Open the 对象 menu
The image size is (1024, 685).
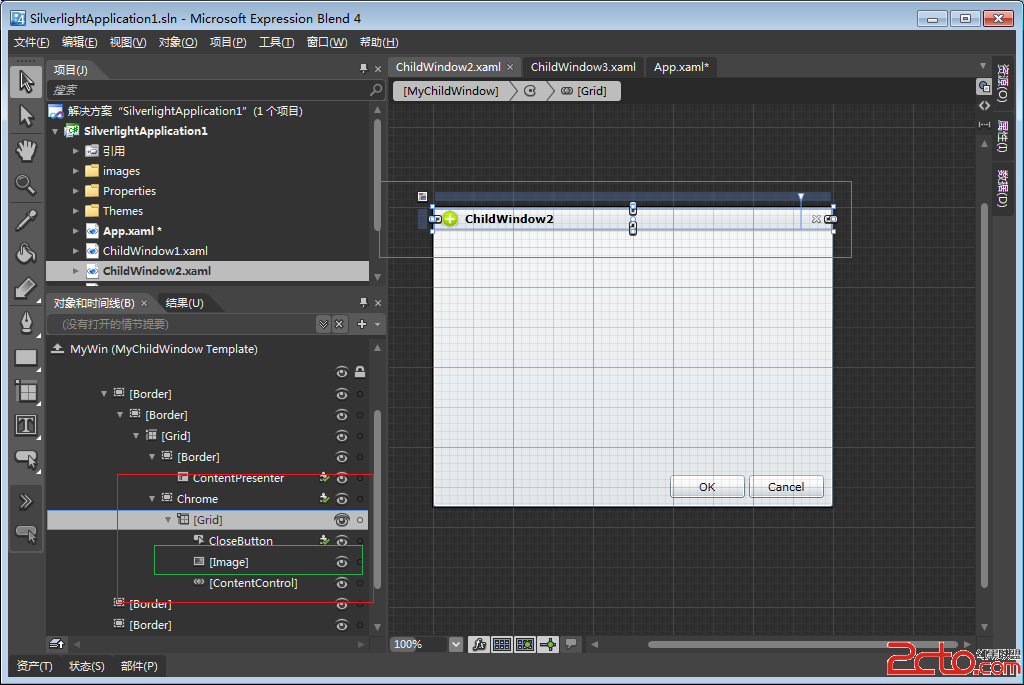(x=178, y=42)
